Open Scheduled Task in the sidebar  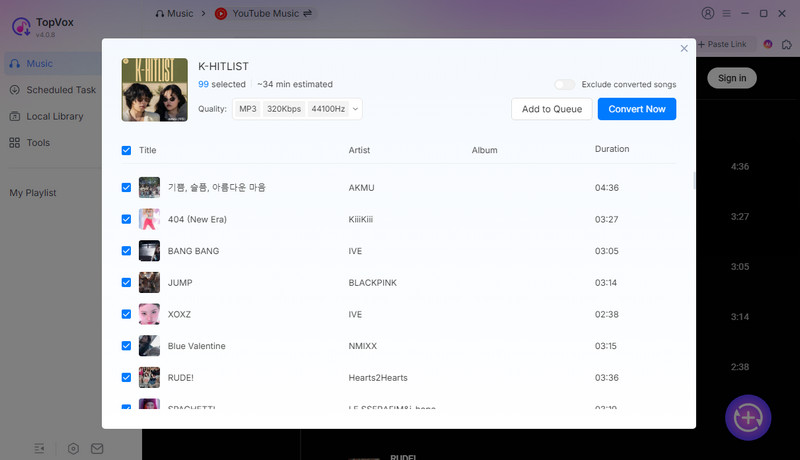pos(53,90)
